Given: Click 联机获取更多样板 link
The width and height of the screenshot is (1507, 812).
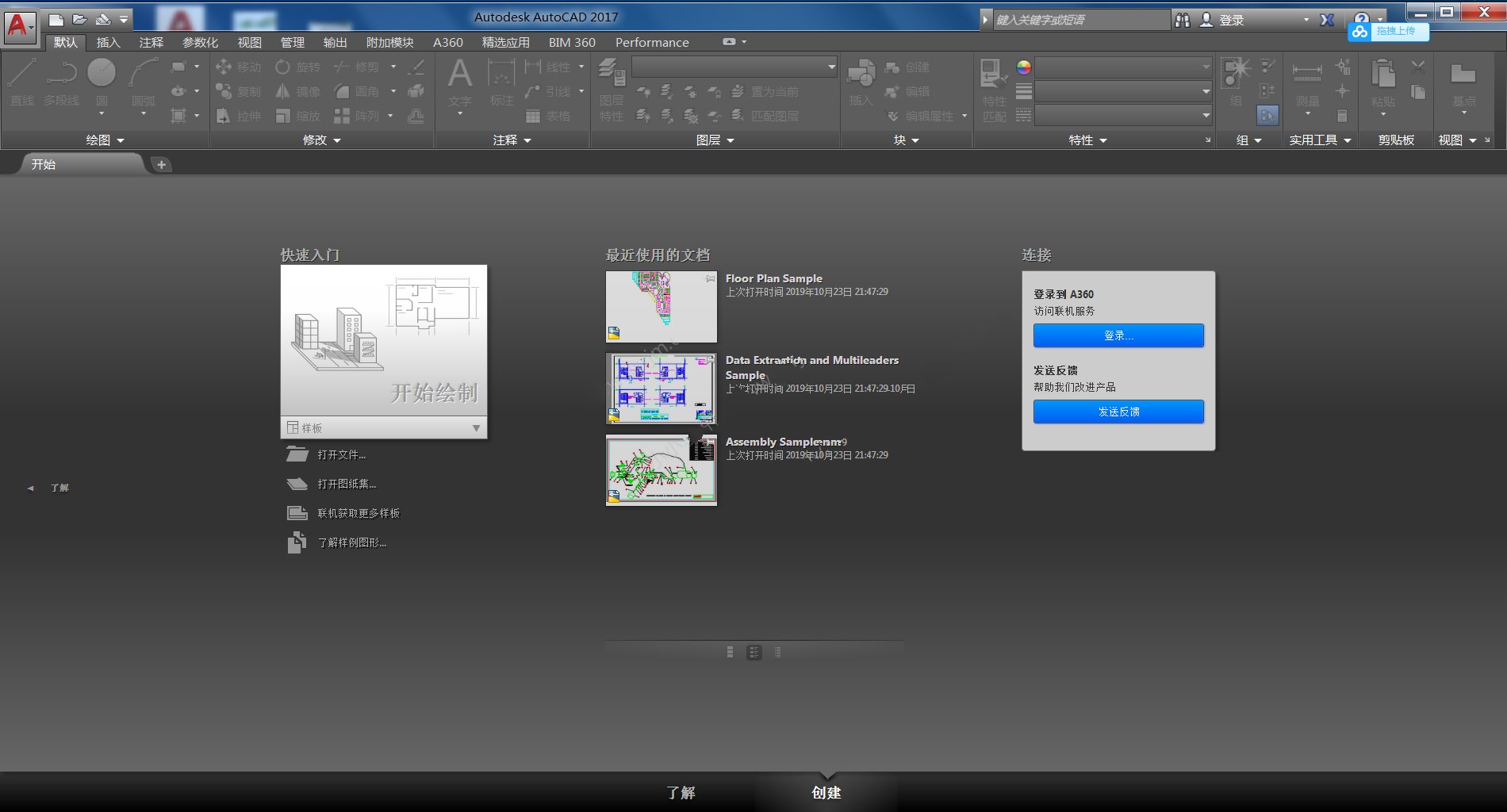Looking at the screenshot, I should (x=359, y=513).
